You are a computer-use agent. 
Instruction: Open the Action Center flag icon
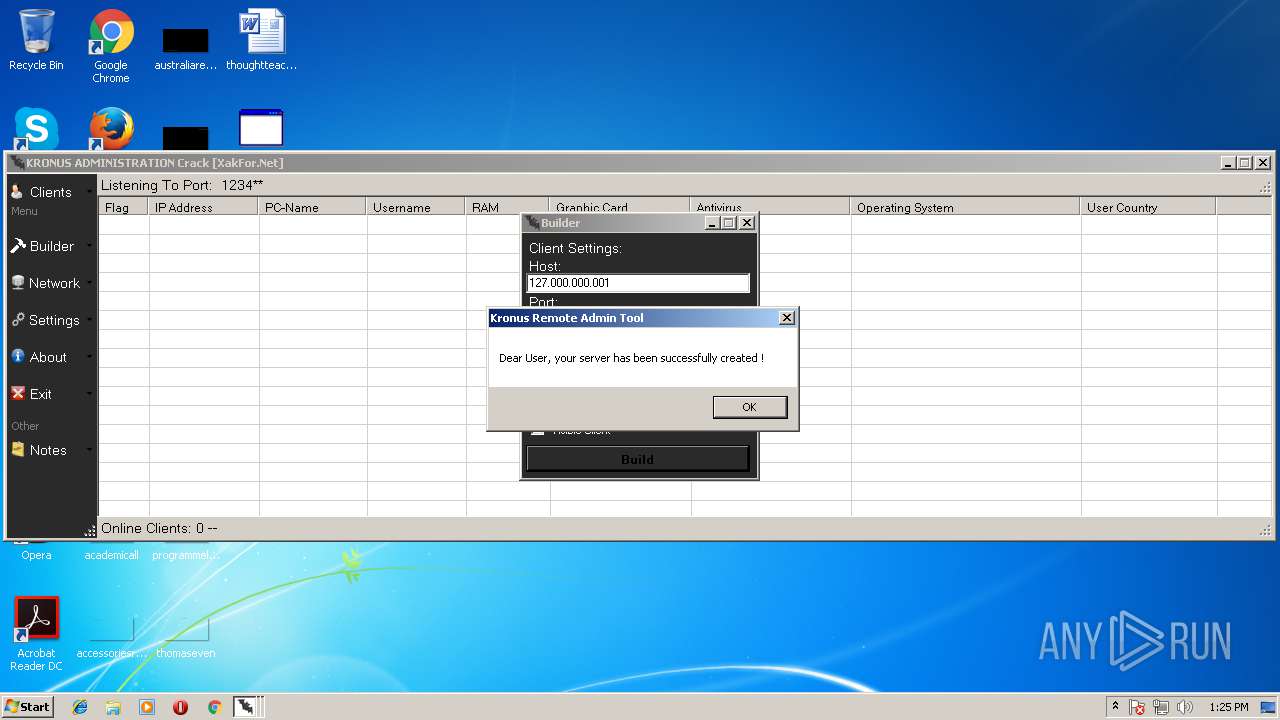point(1137,707)
